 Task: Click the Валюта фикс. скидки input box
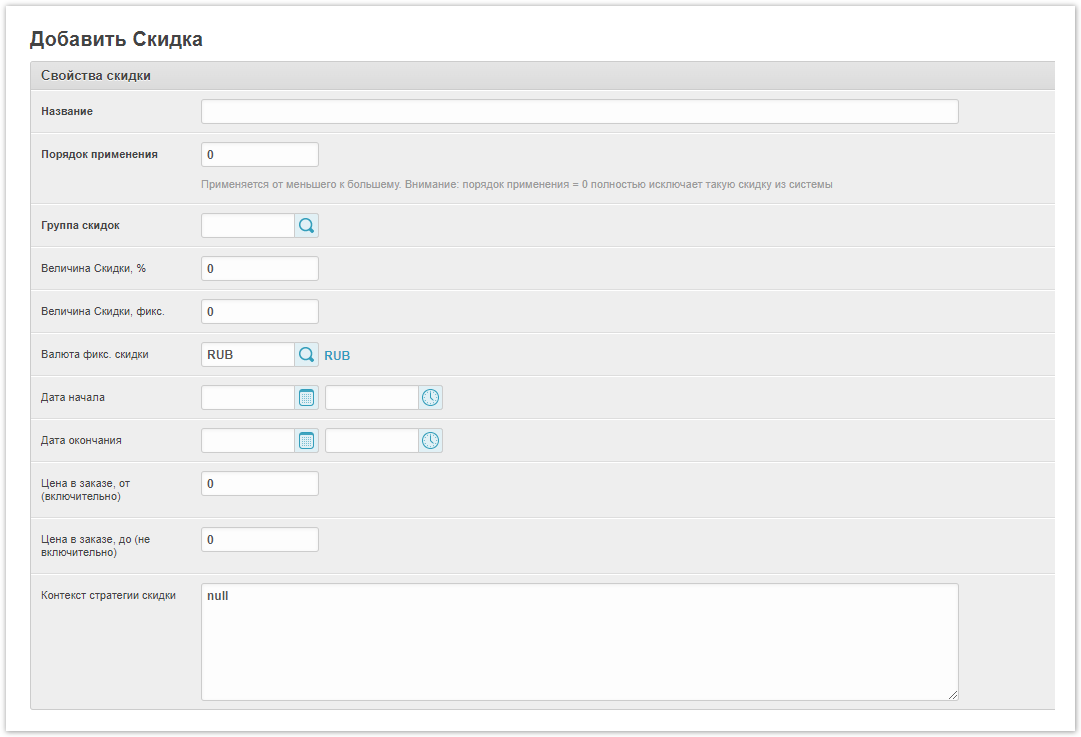[x=247, y=355]
